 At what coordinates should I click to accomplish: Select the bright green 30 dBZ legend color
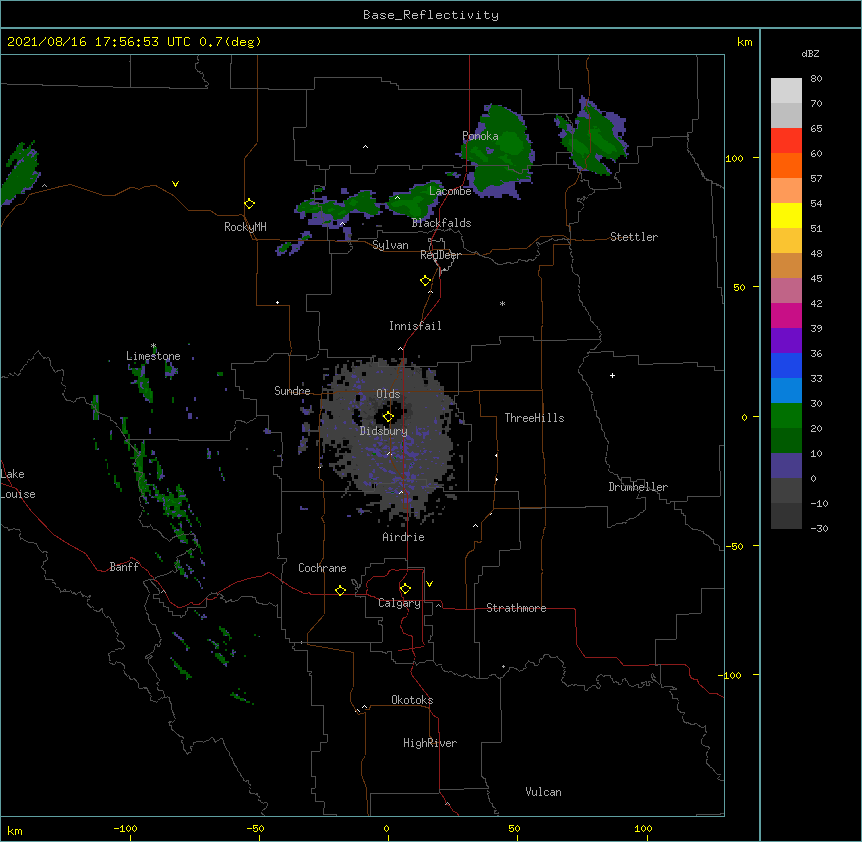point(786,416)
